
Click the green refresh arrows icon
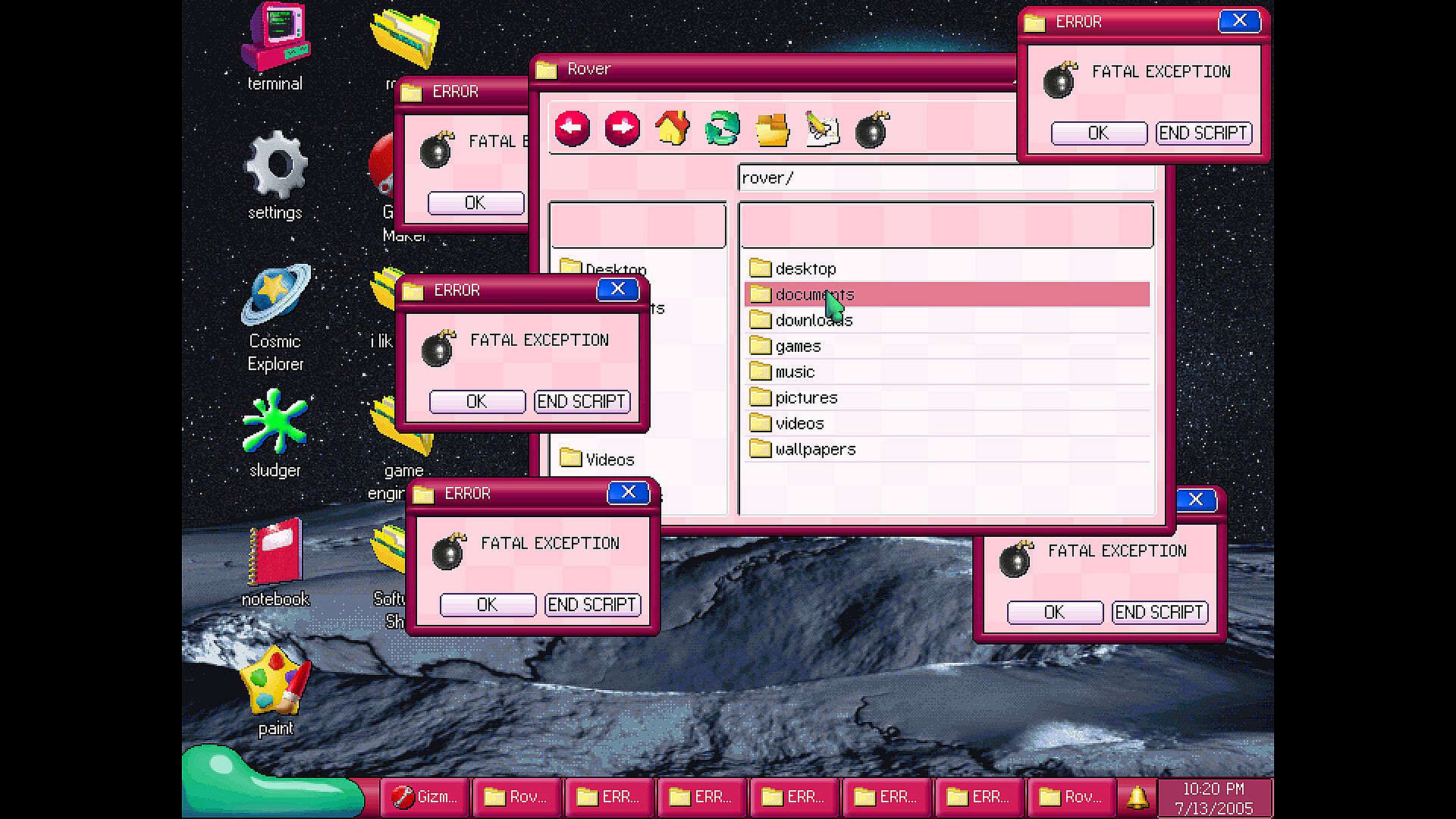(722, 128)
